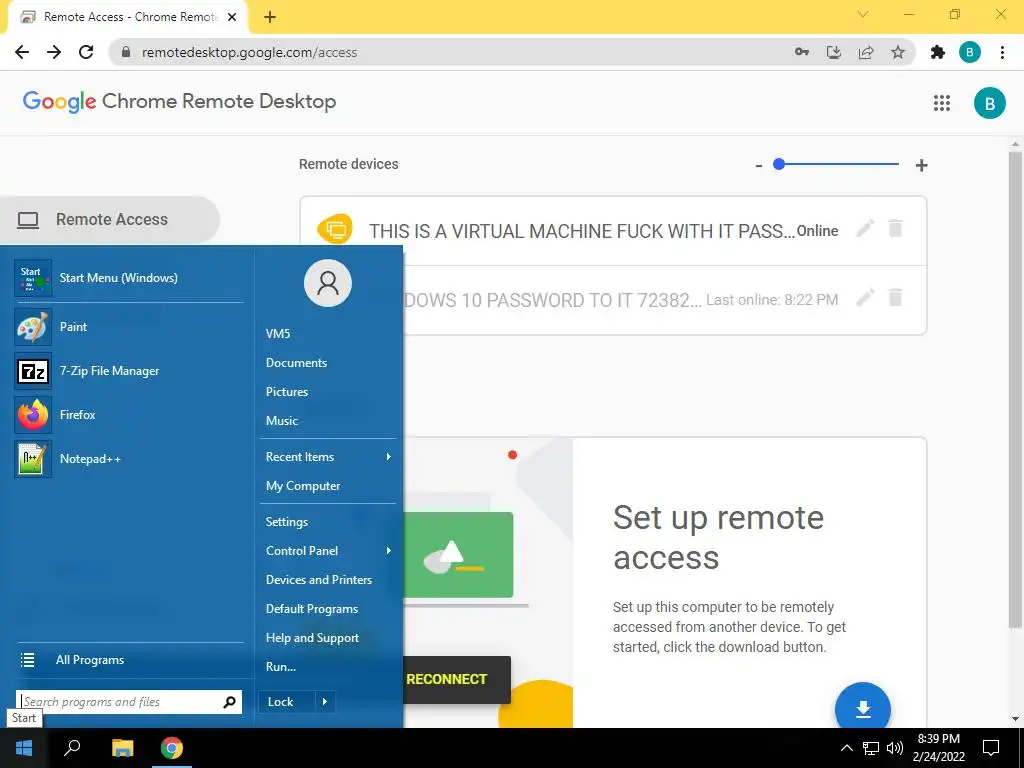Edit the Windows 10 device name

tap(865, 297)
